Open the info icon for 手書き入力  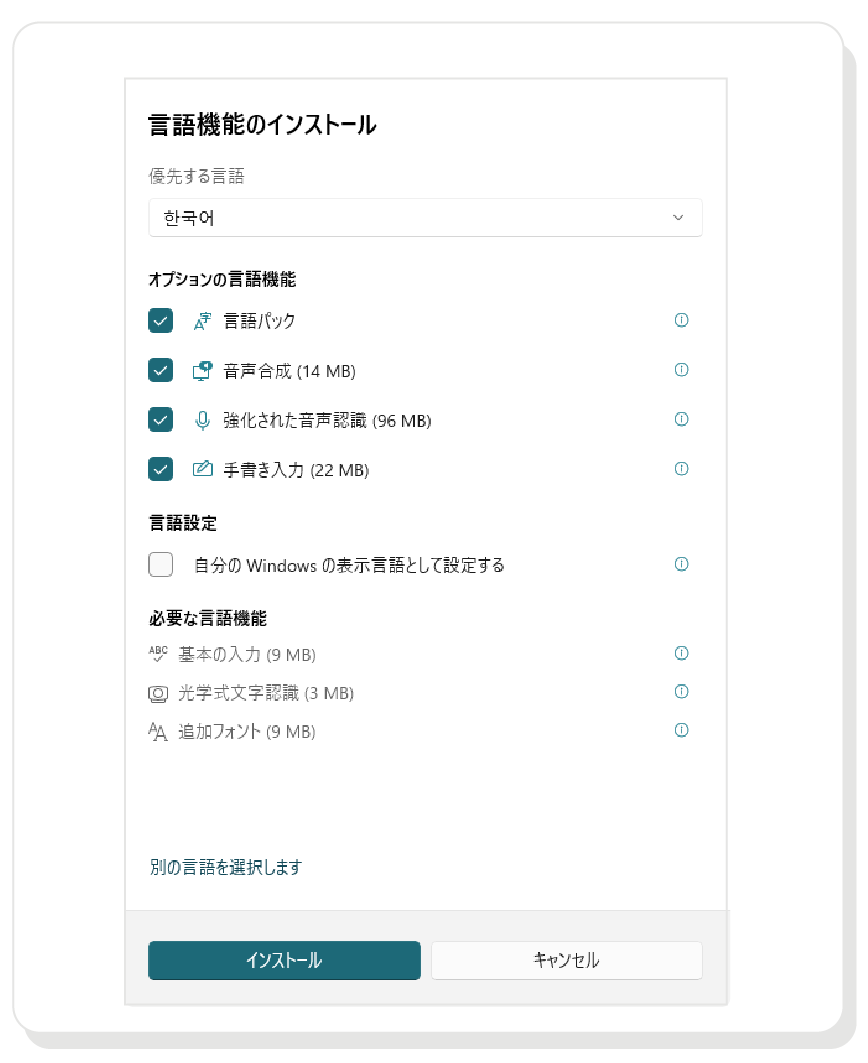point(681,468)
